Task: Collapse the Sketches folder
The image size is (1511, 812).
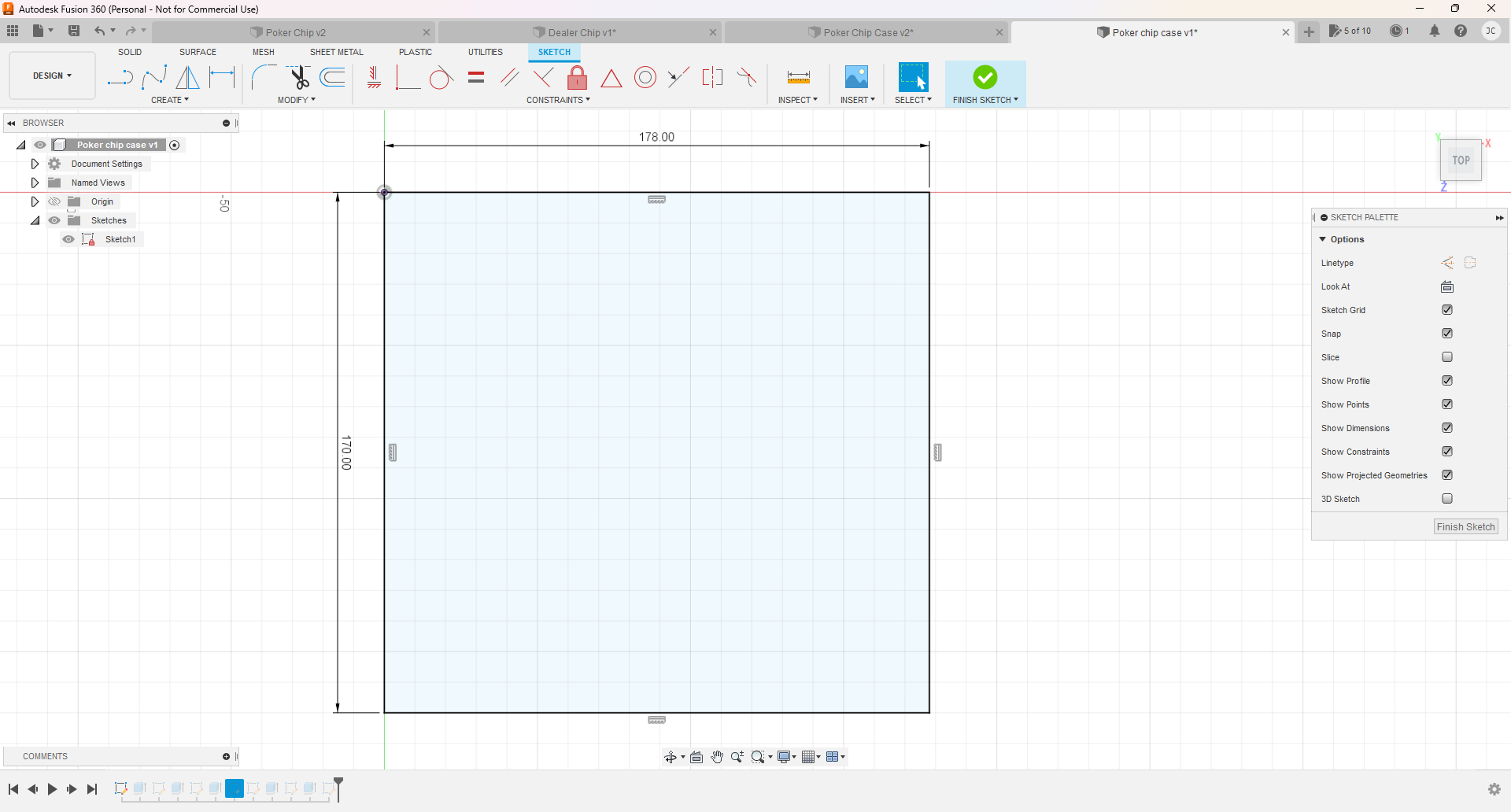Action: pos(35,220)
